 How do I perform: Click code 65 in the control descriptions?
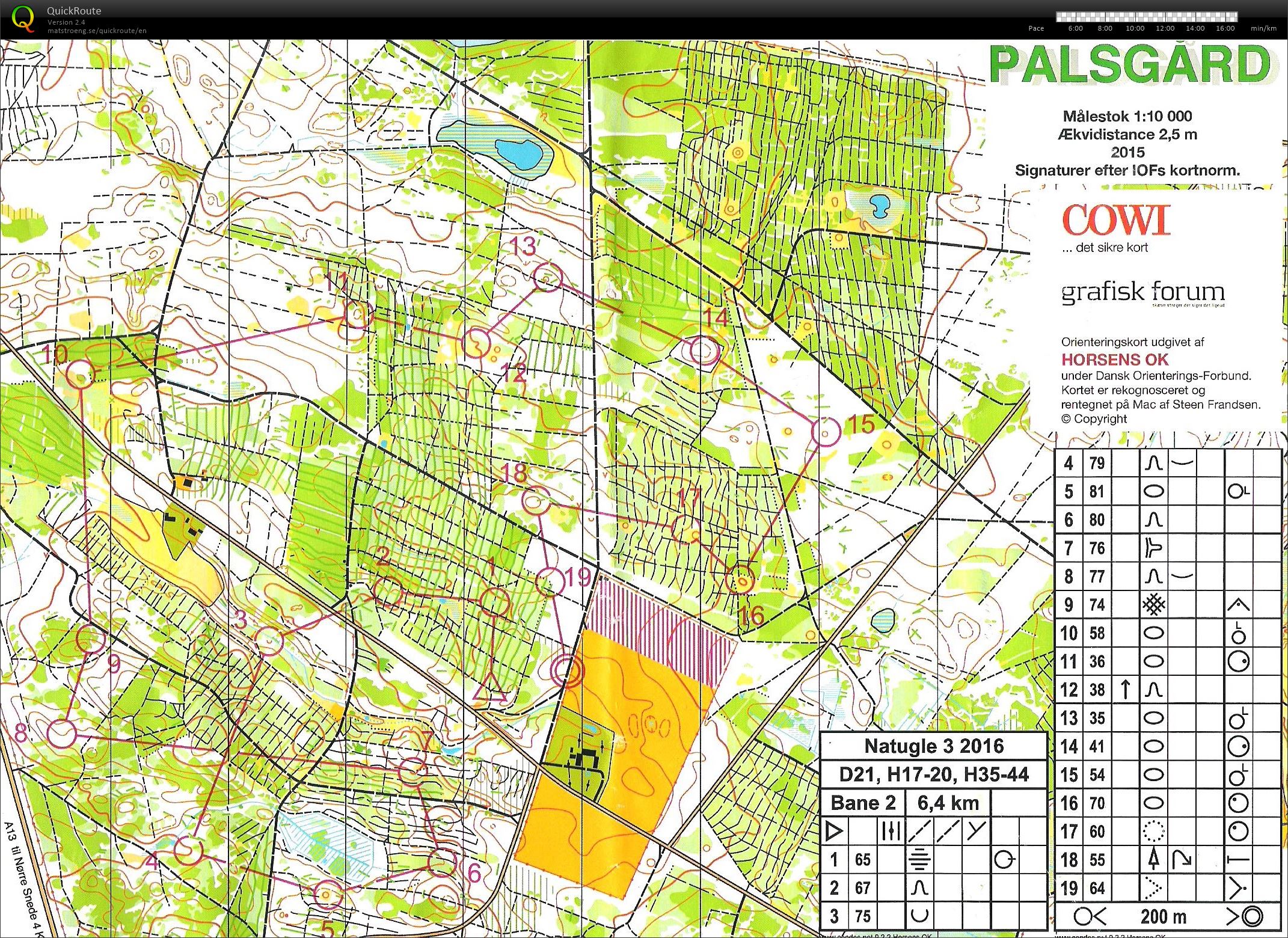tap(863, 860)
